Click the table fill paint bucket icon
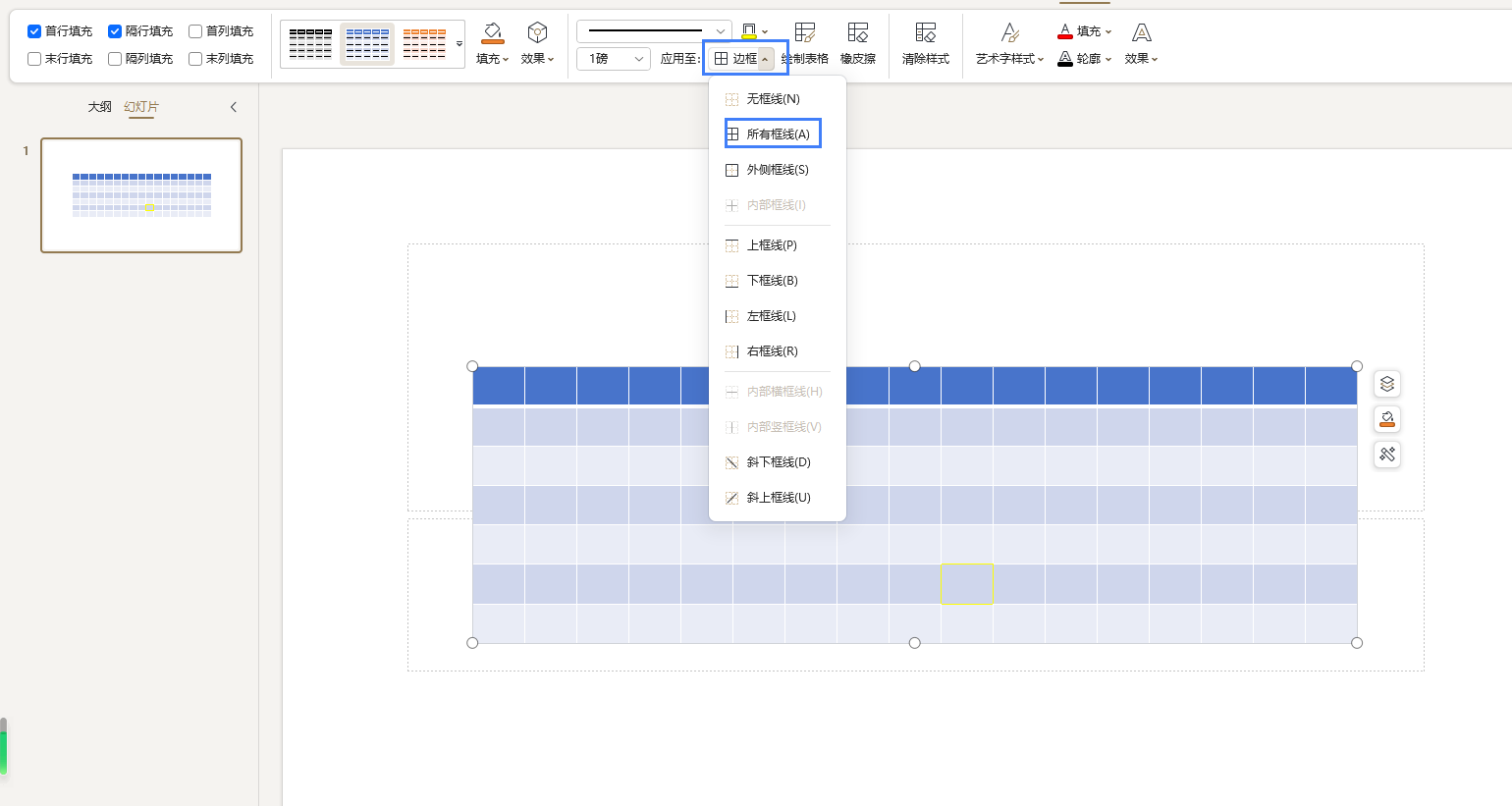 point(493,33)
